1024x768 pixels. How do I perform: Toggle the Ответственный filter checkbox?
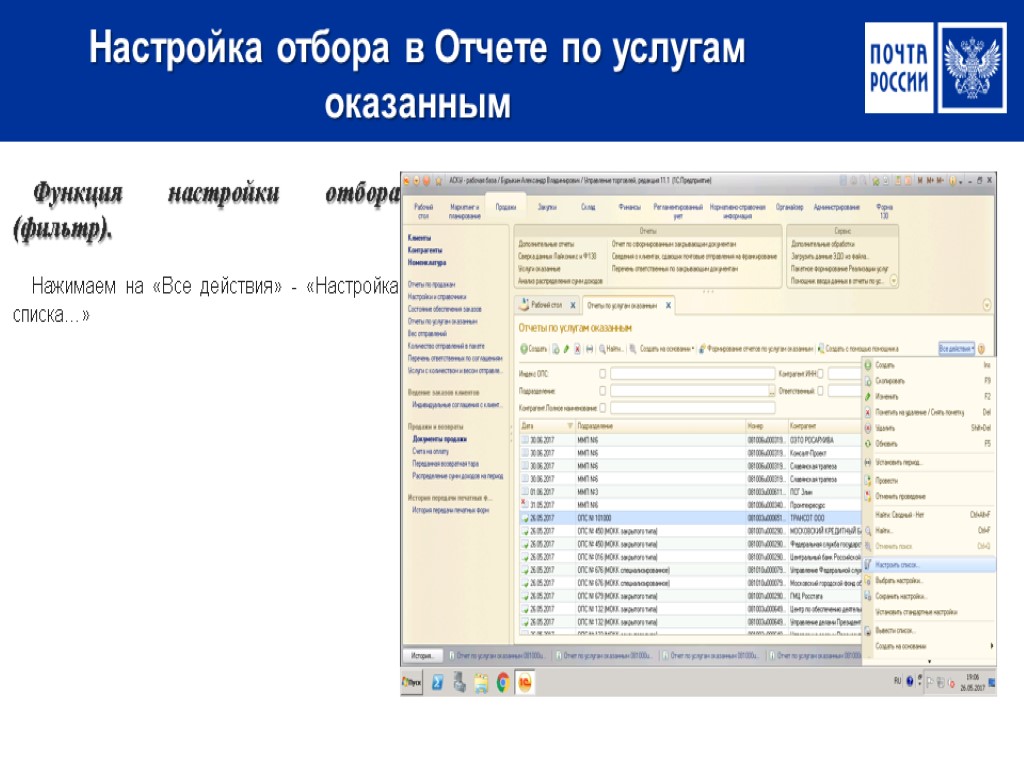[x=820, y=391]
